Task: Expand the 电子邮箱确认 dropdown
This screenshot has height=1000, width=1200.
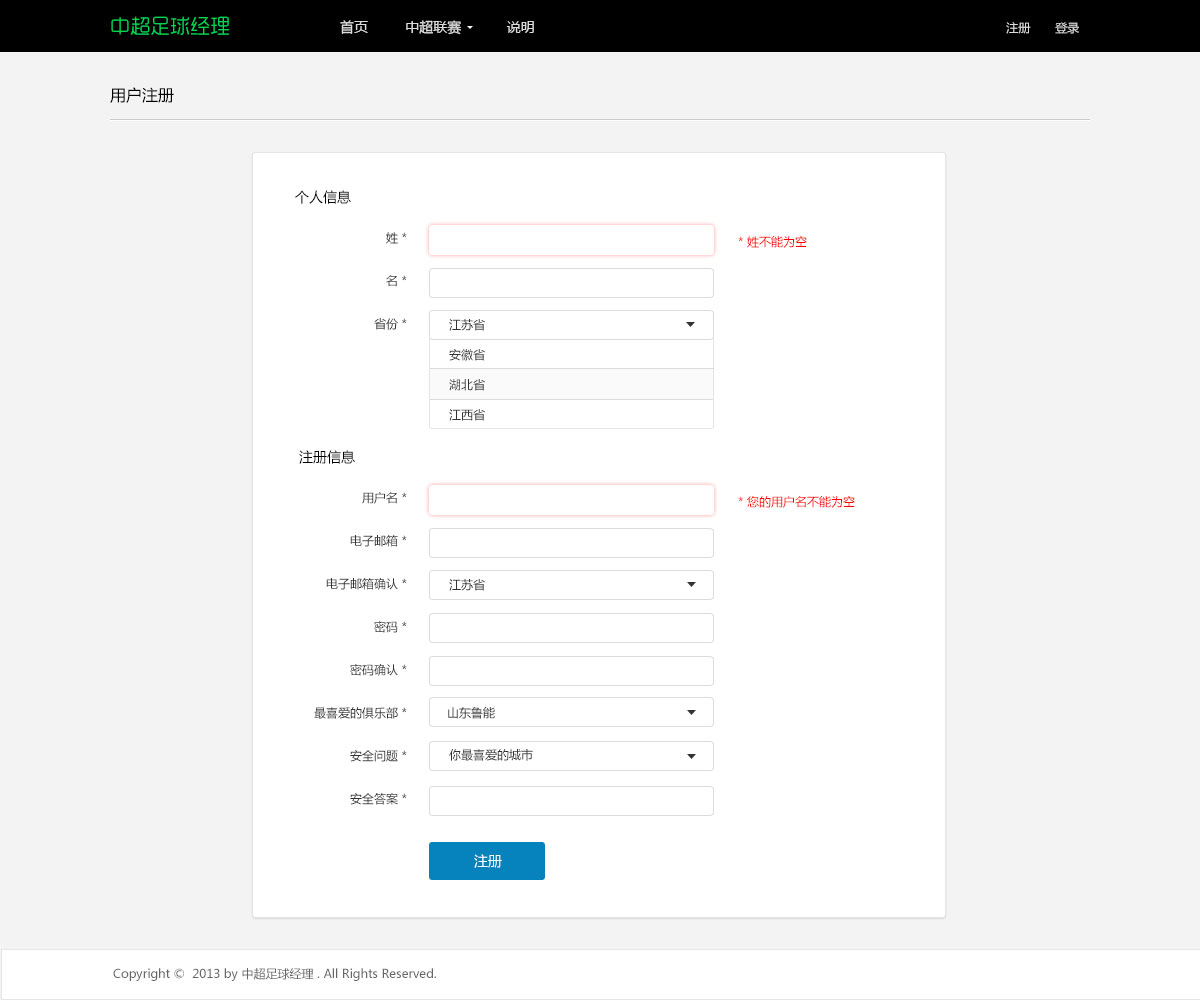Action: [571, 585]
